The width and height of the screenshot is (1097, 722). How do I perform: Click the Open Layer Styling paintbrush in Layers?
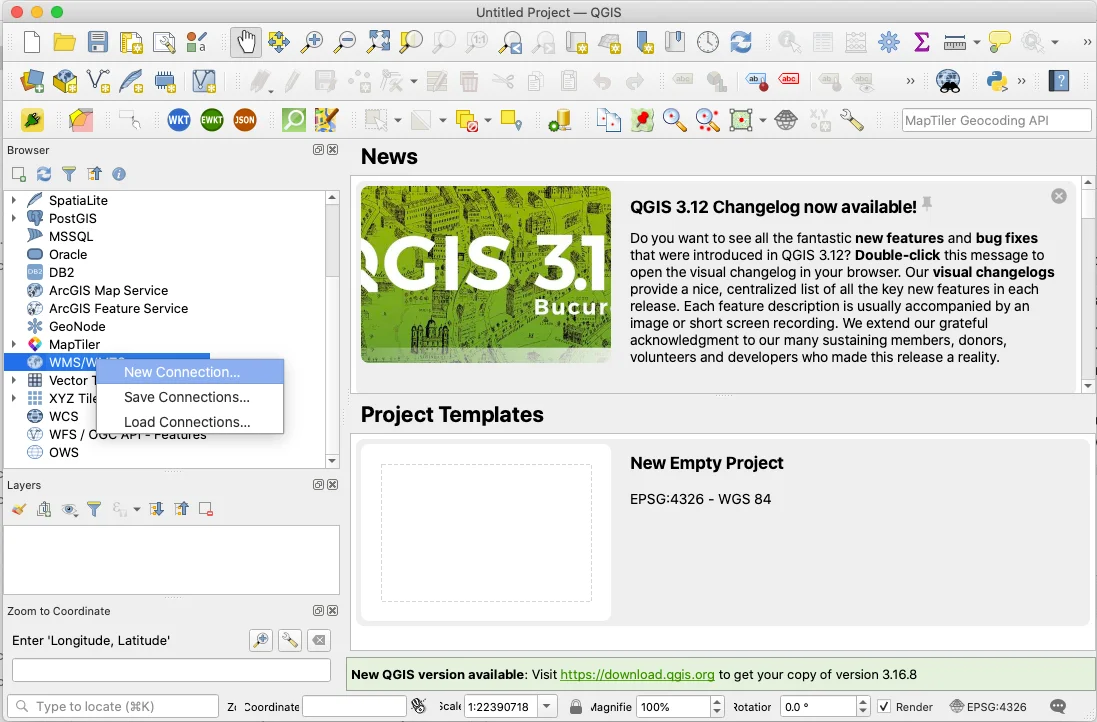coord(19,509)
